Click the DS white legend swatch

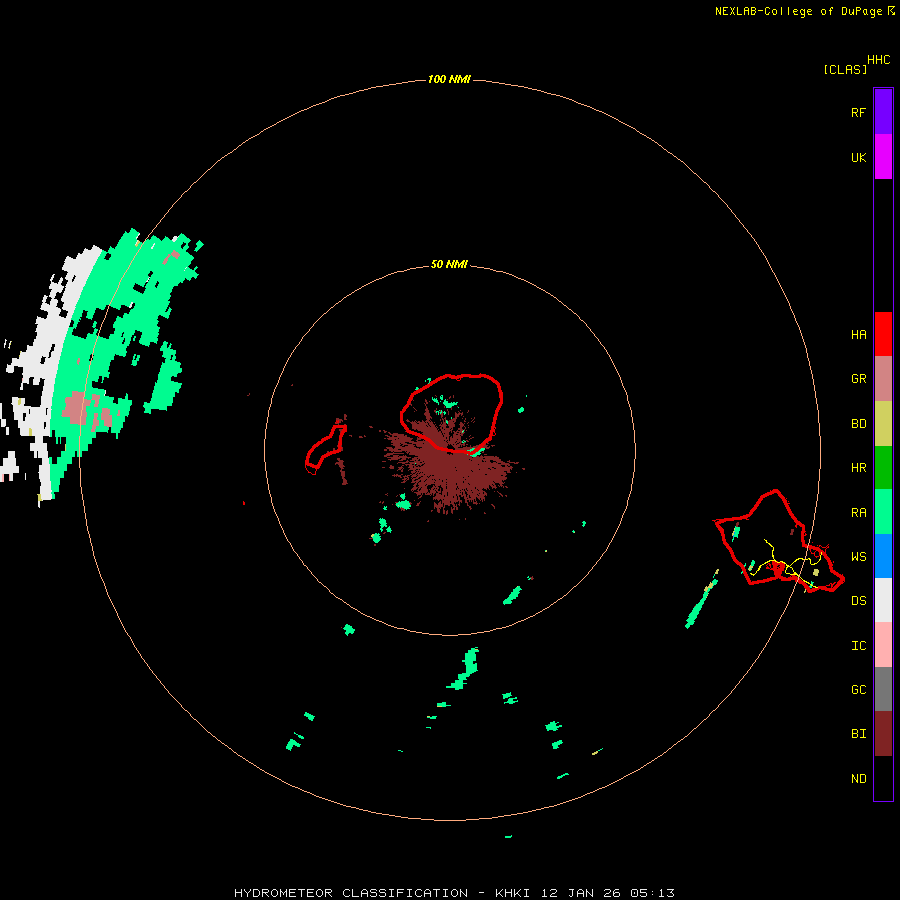(883, 600)
